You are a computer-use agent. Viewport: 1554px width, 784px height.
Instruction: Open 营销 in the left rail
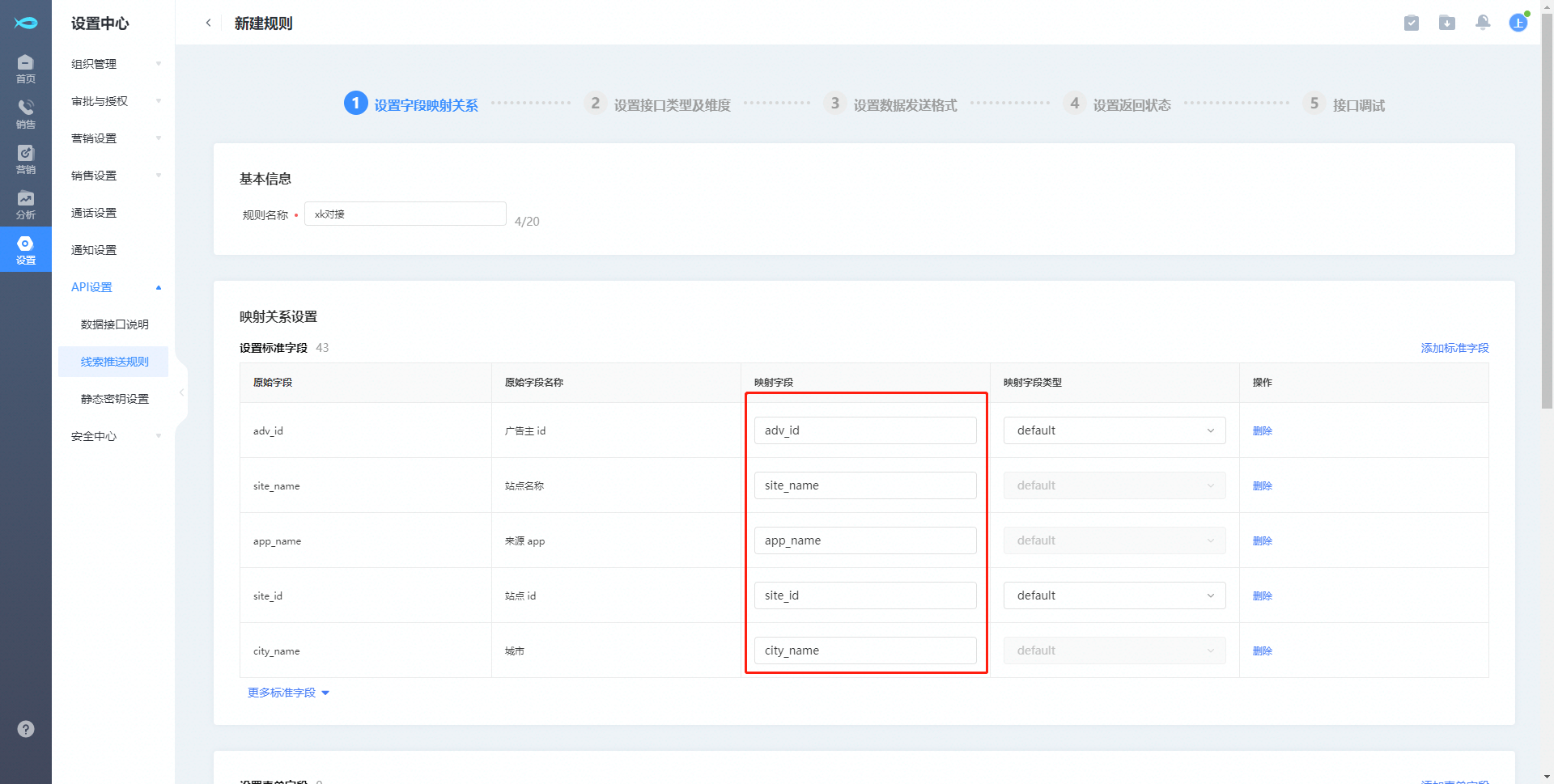click(26, 159)
